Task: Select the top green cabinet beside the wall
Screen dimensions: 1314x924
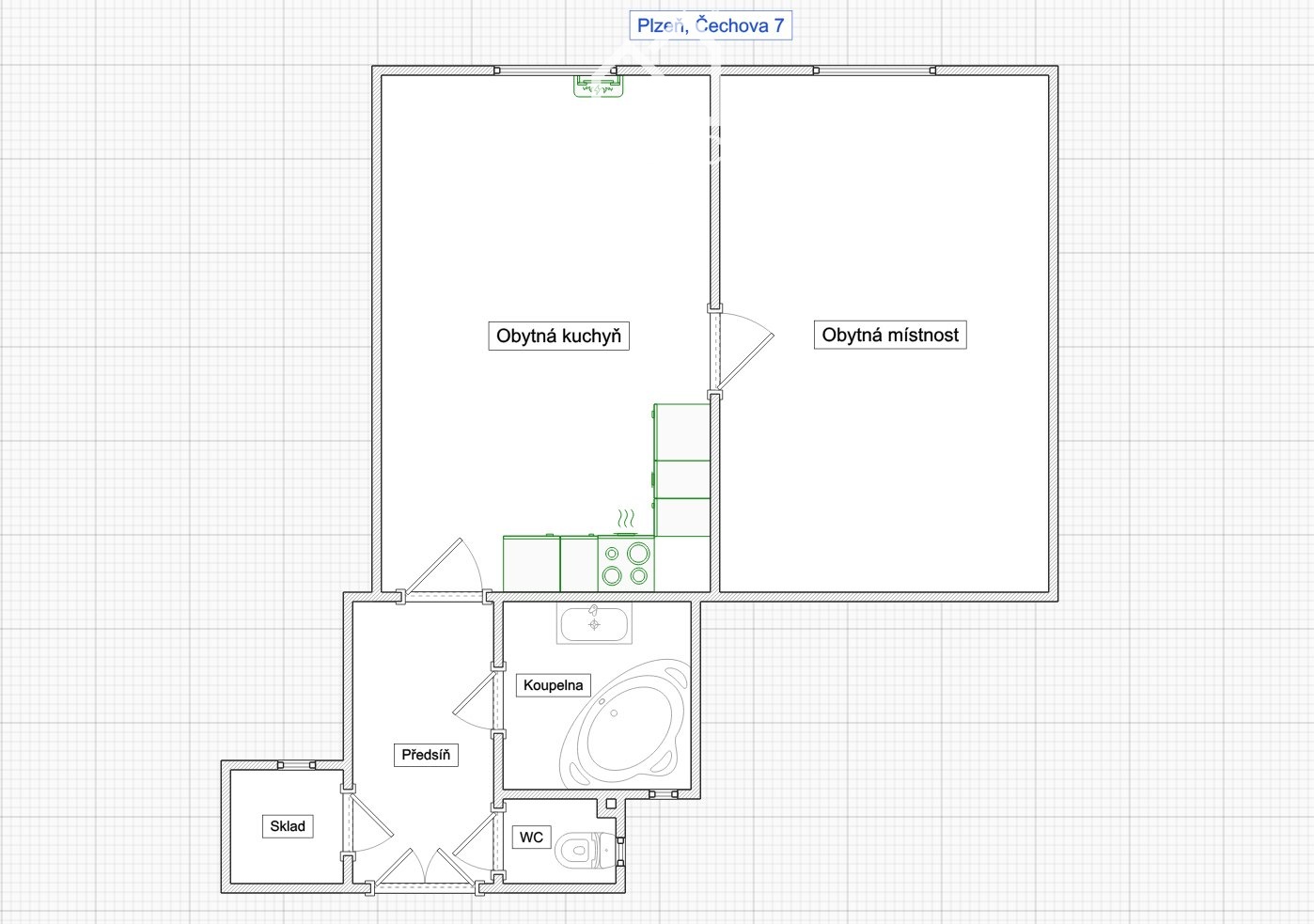Action: click(x=681, y=432)
